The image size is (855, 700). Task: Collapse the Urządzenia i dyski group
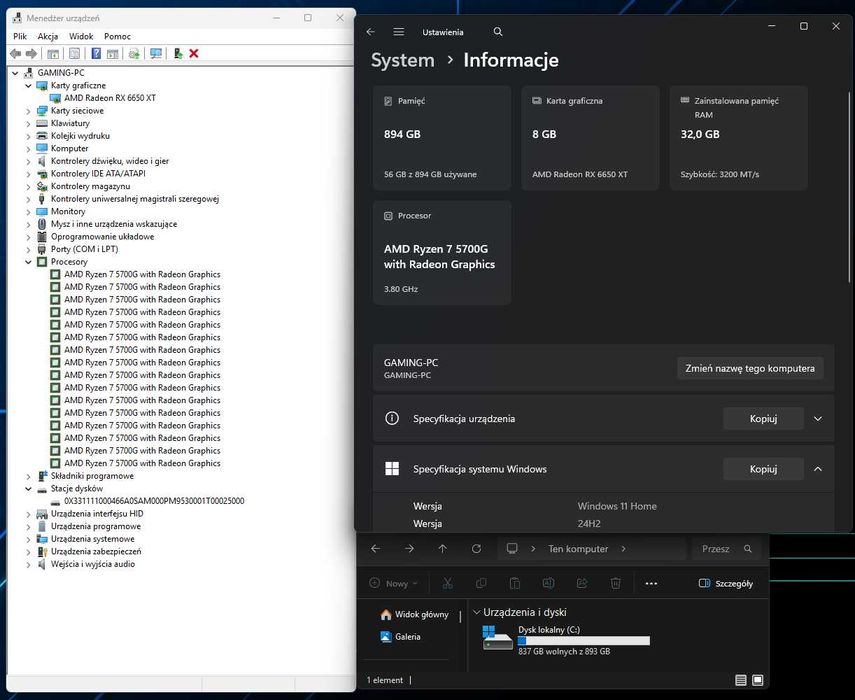[x=475, y=612]
